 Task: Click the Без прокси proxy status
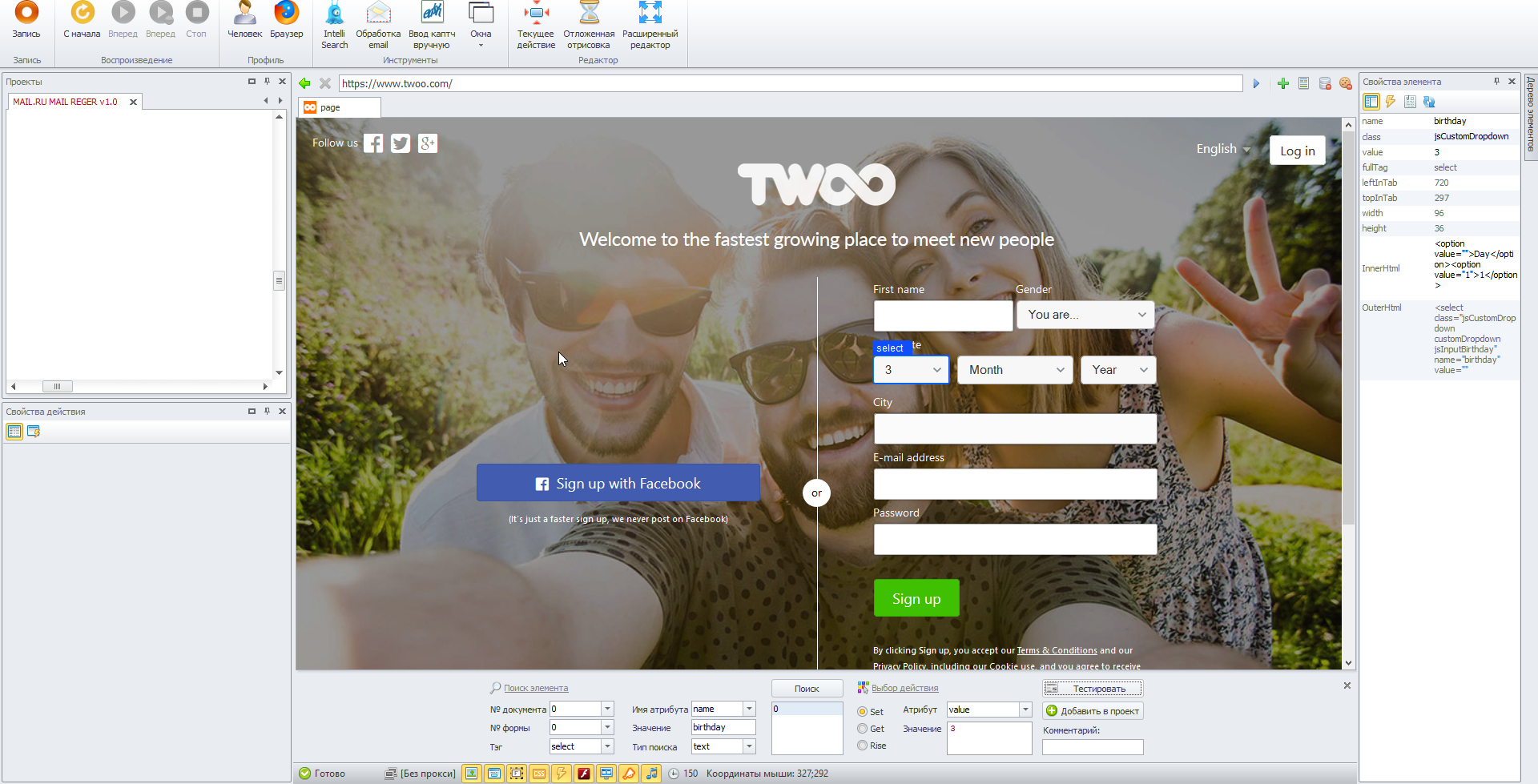[x=421, y=774]
